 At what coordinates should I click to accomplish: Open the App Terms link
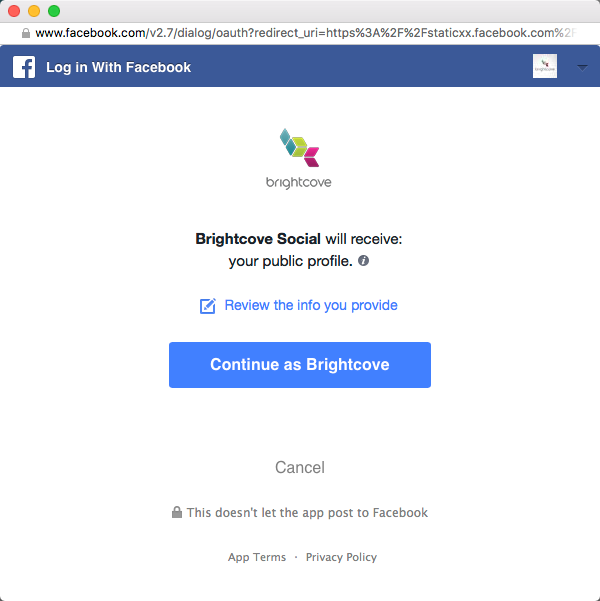pos(257,557)
